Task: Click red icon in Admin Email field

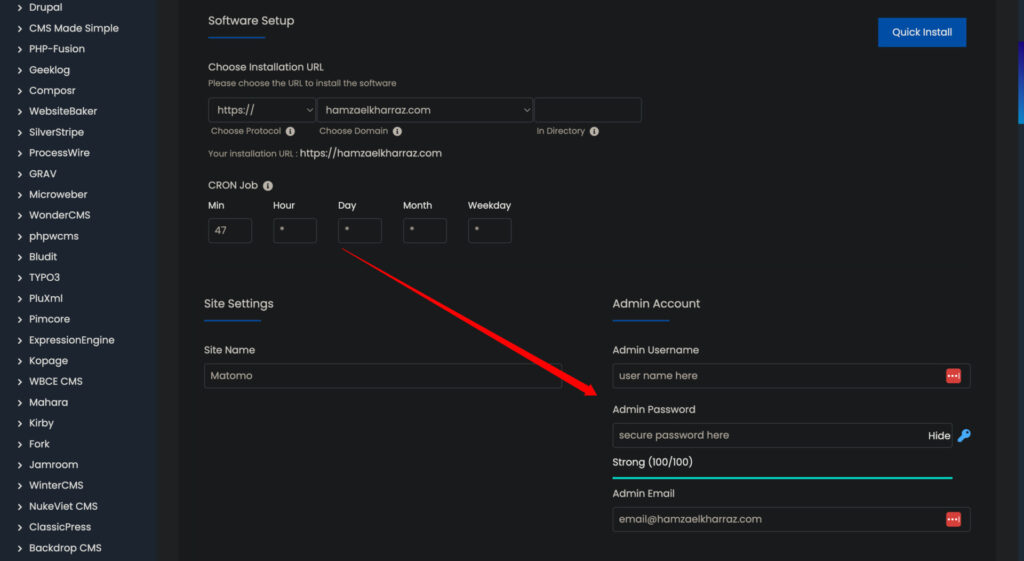Action: pyautogui.click(x=953, y=519)
